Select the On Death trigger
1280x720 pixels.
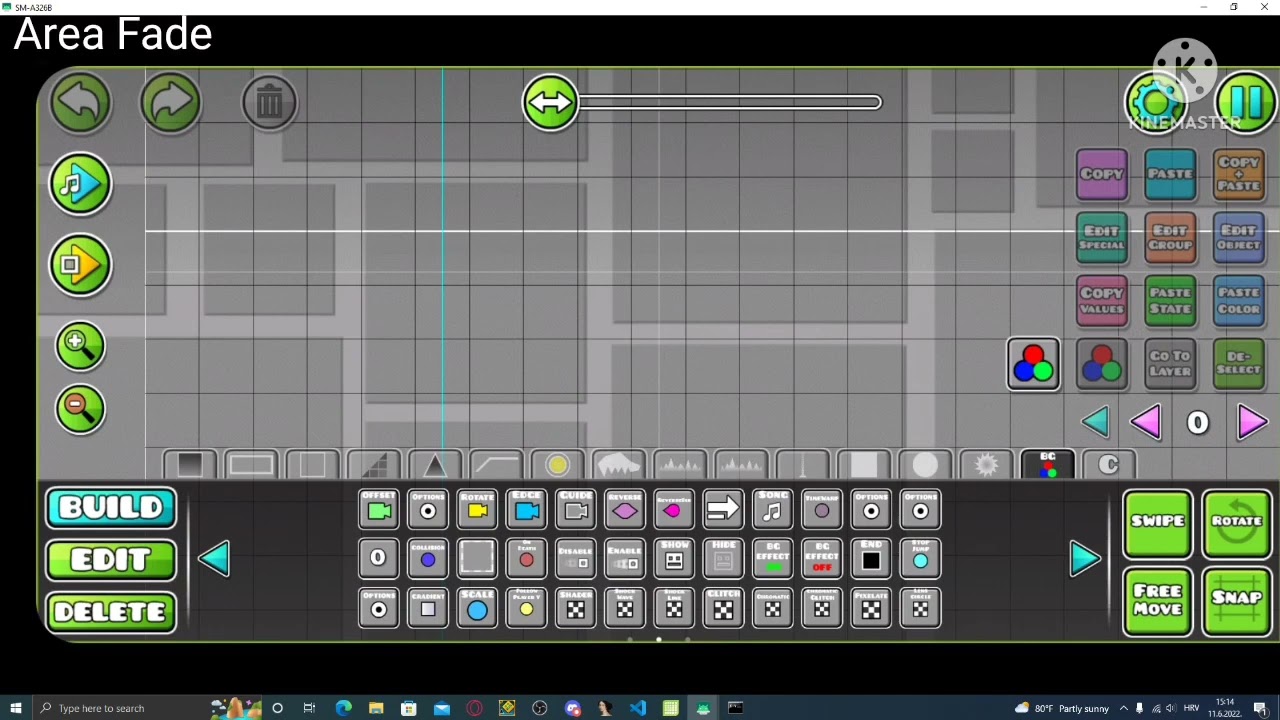[526, 559]
